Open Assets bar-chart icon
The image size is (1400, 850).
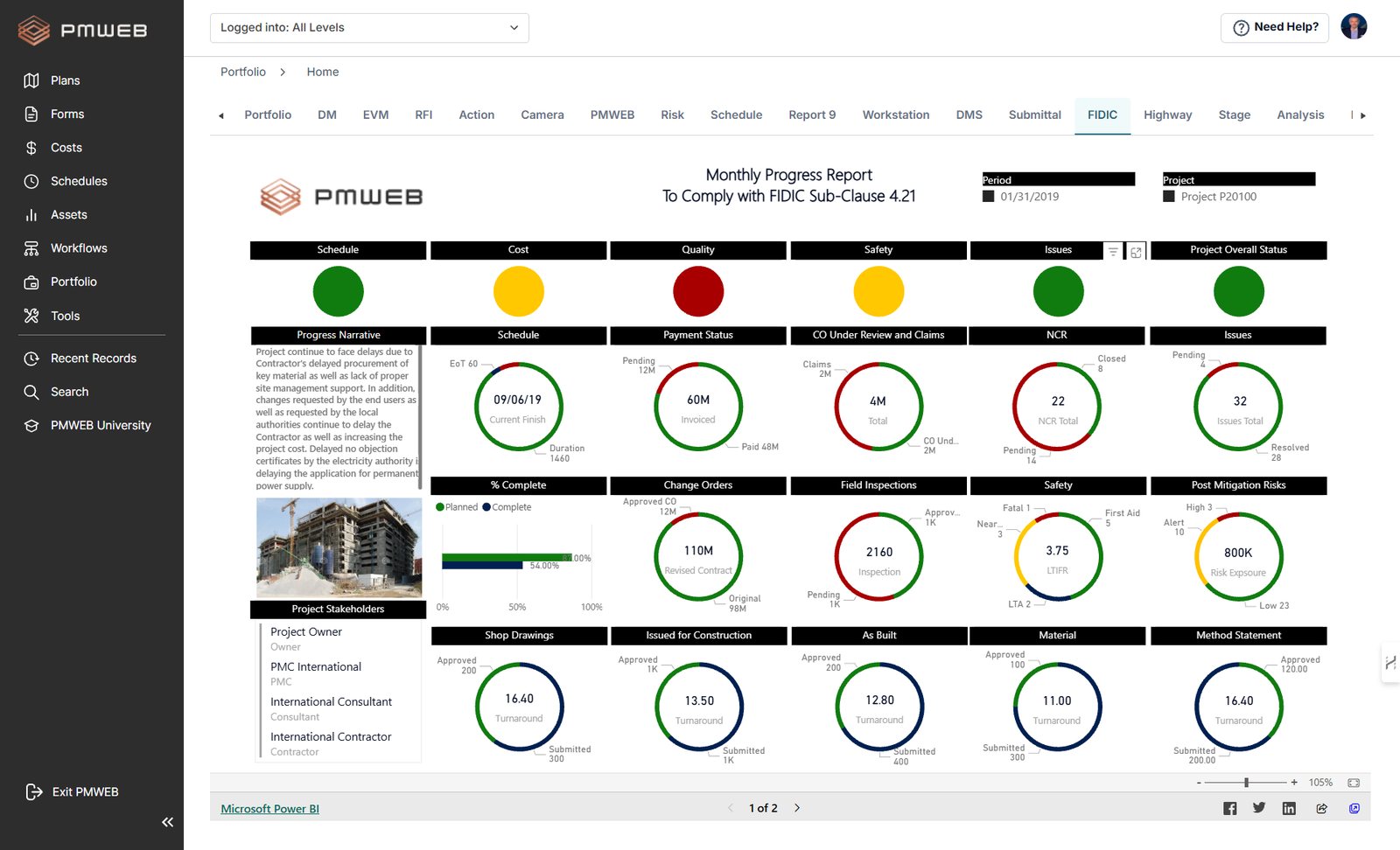(x=31, y=214)
